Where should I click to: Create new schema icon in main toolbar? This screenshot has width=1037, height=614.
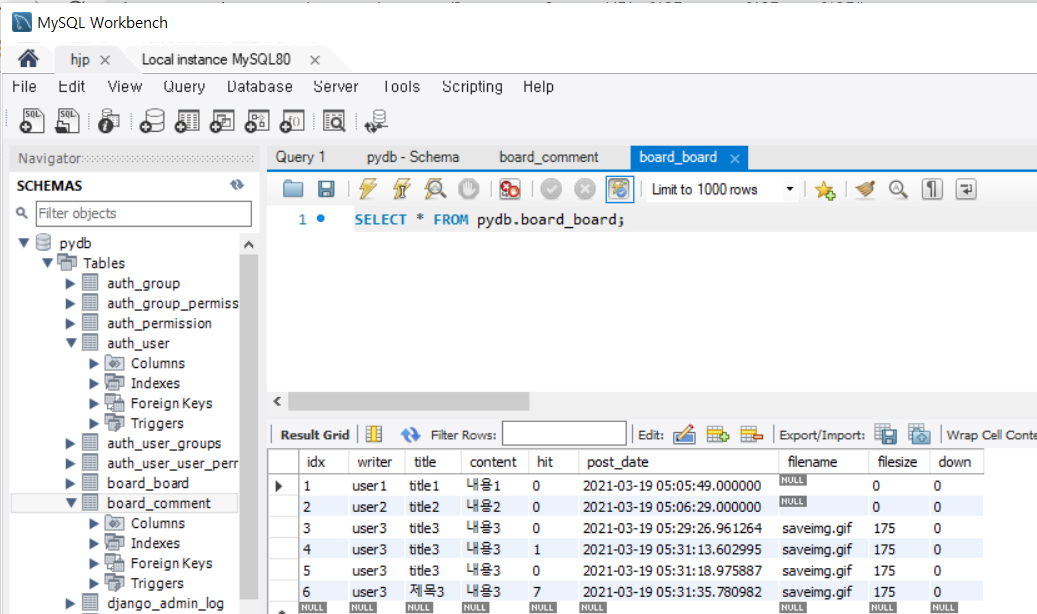coord(151,121)
